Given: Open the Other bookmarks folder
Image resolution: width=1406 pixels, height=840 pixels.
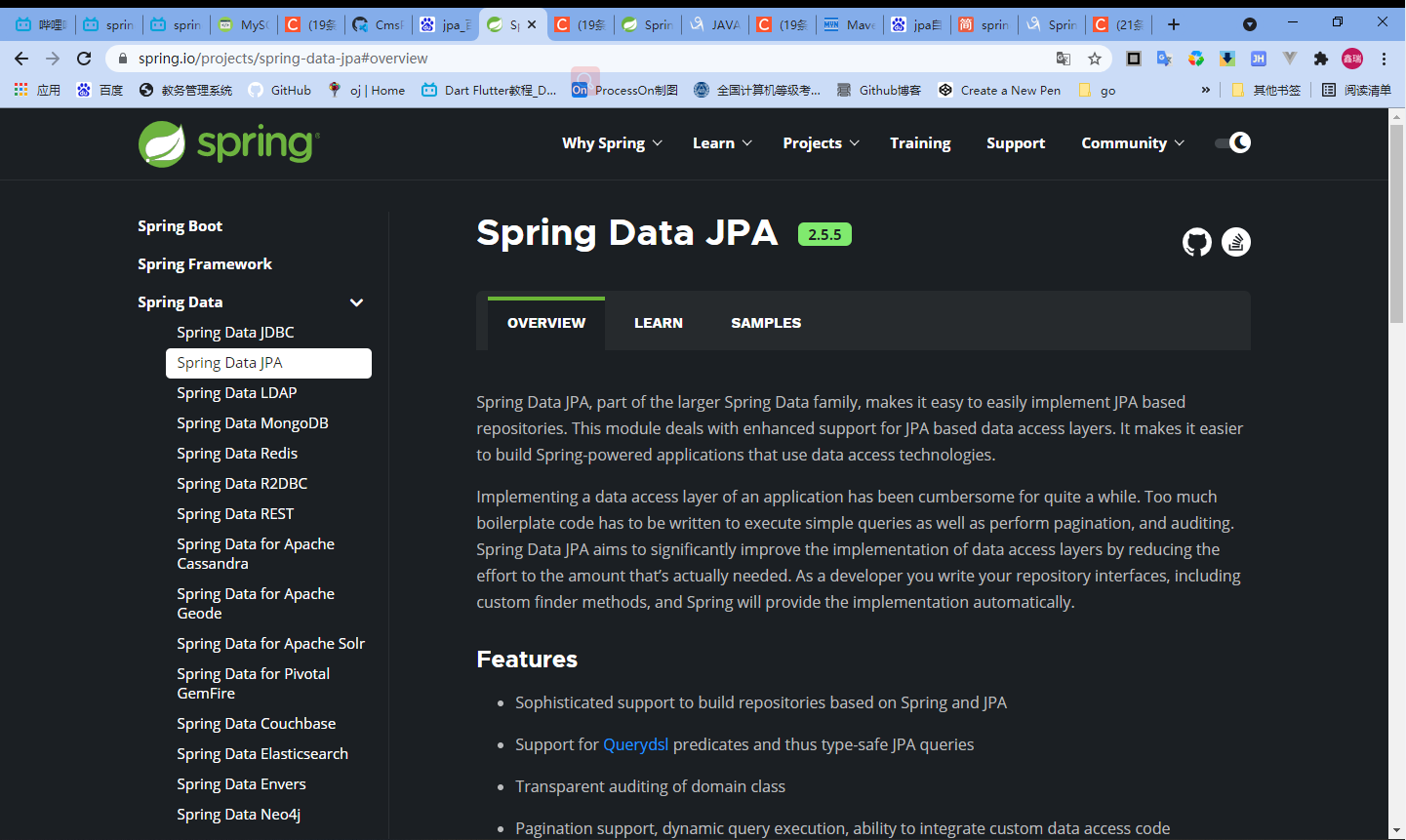Looking at the screenshot, I should (x=1266, y=90).
